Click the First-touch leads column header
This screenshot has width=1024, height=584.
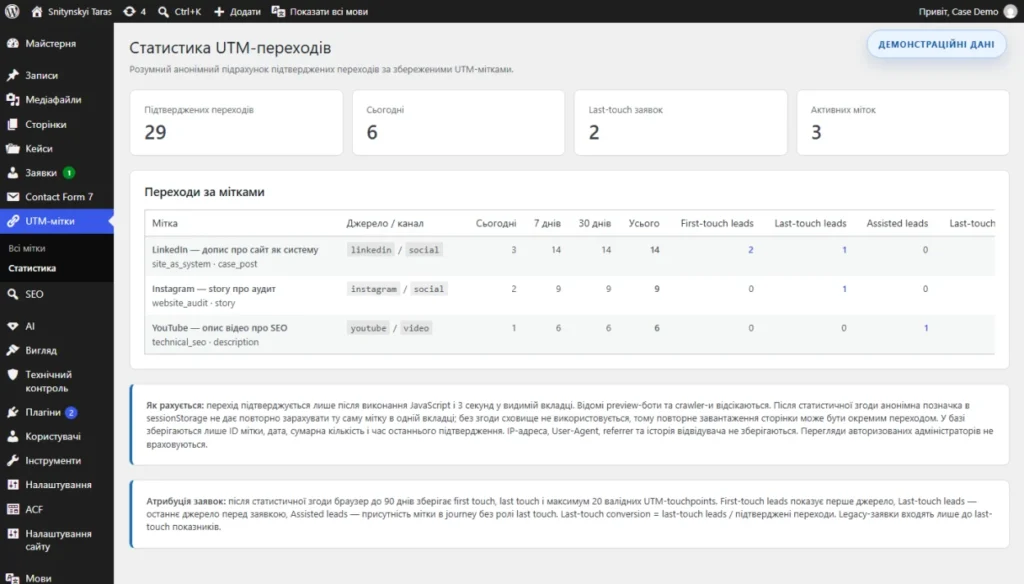(716, 223)
